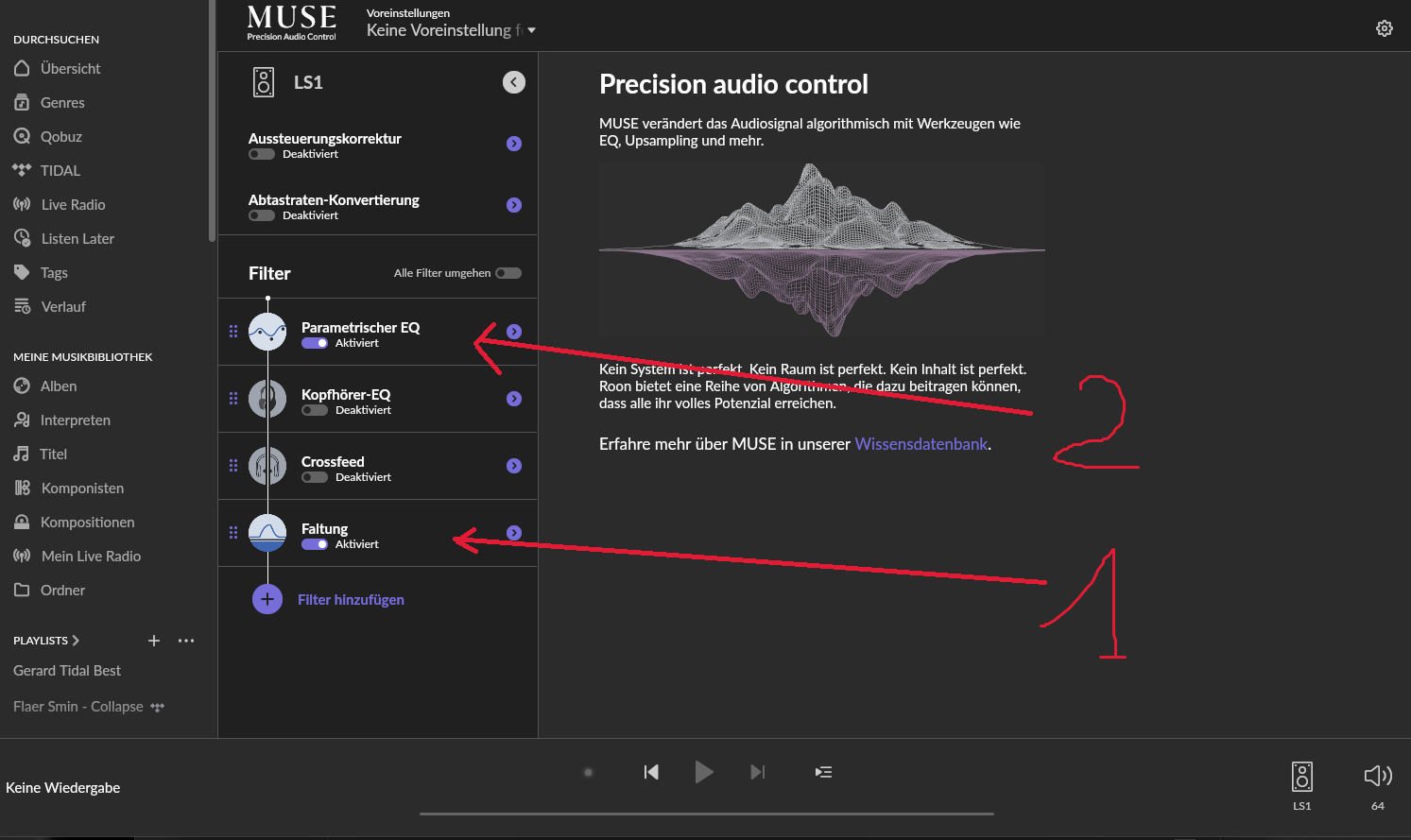Screen dimensions: 1411x840
Task: Toggle Aussteuerungskorrektur switch
Action: pyautogui.click(x=262, y=154)
